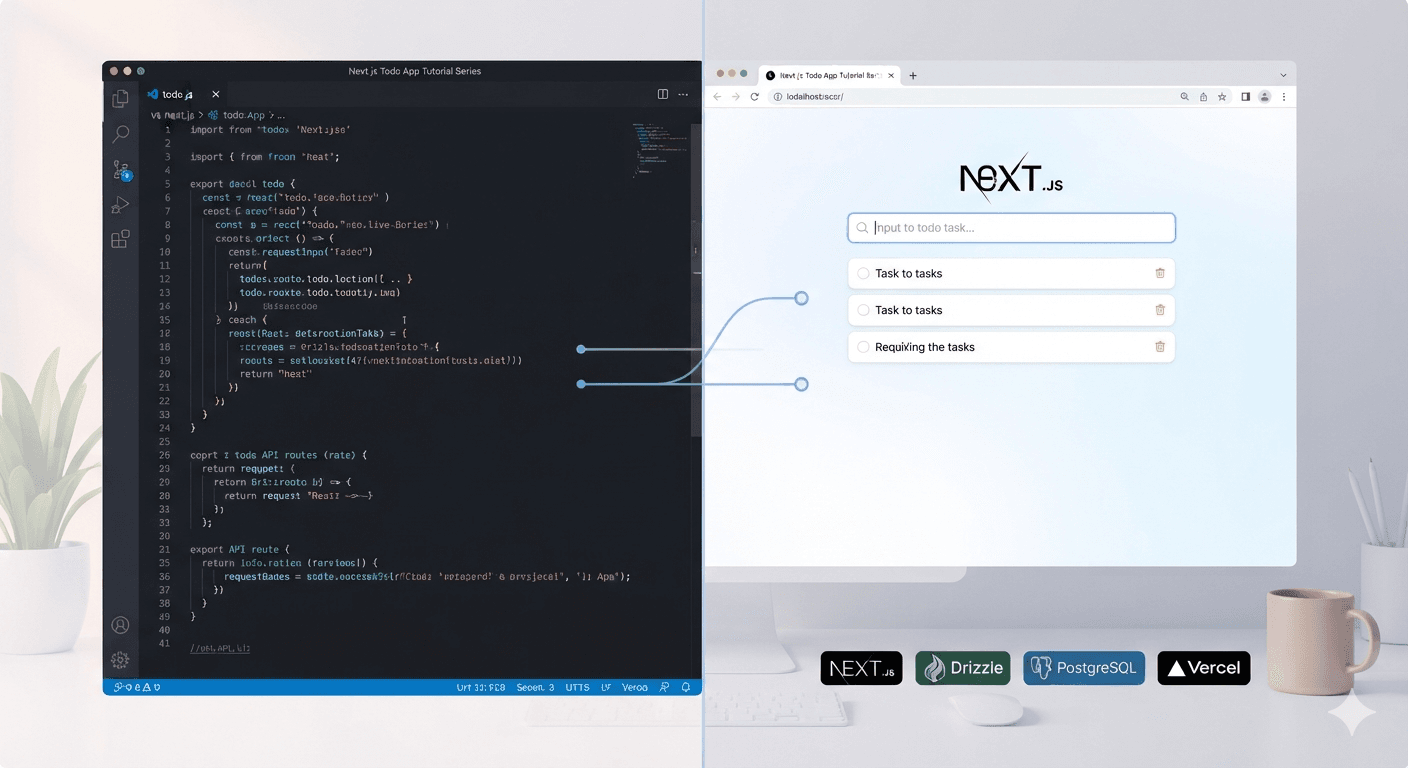Image resolution: width=1408 pixels, height=768 pixels.
Task: Click the '//' comment on line 41
Action: tap(219, 648)
